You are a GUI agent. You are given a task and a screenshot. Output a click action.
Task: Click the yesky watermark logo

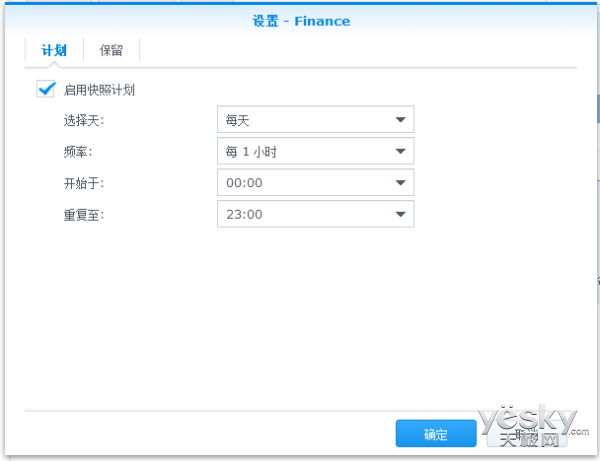coord(529,422)
